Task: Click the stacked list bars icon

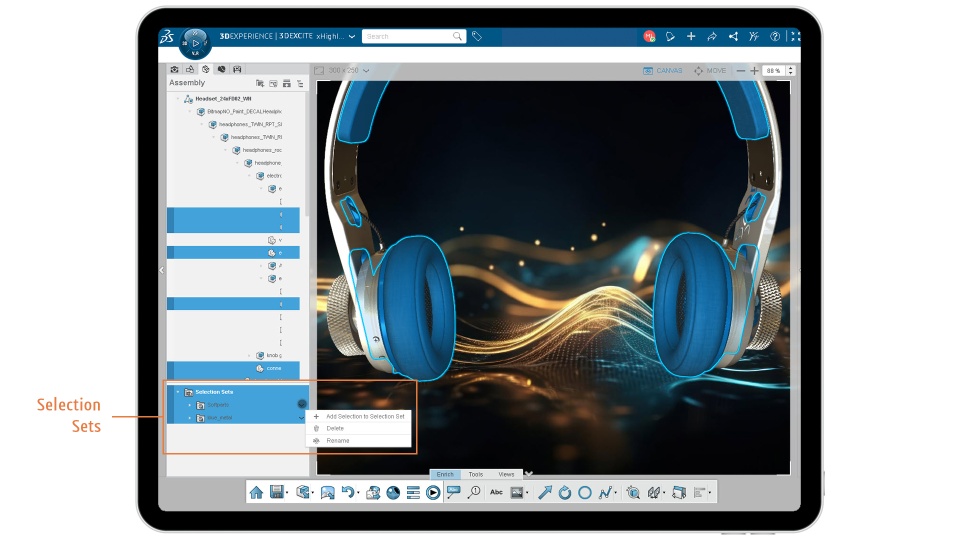Action: pyautogui.click(x=413, y=493)
